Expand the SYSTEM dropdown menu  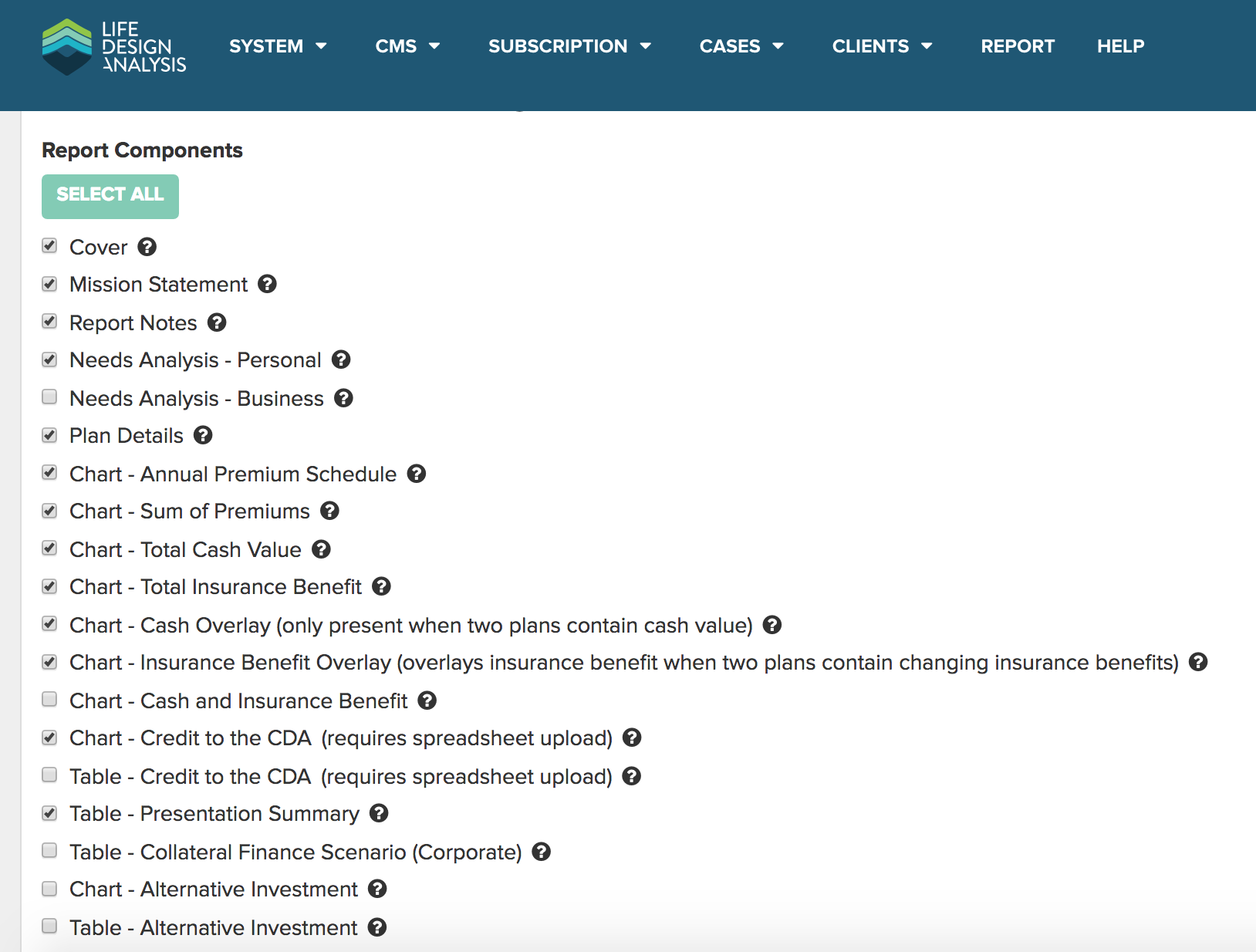pyautogui.click(x=278, y=46)
